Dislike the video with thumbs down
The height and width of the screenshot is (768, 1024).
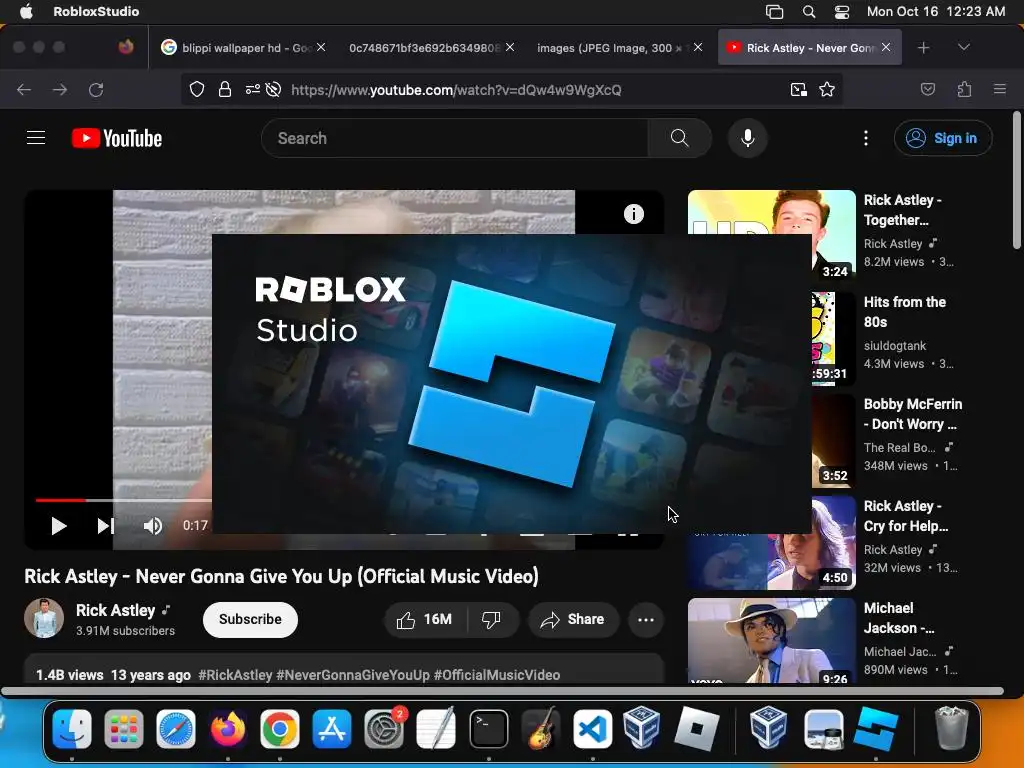pyautogui.click(x=491, y=619)
